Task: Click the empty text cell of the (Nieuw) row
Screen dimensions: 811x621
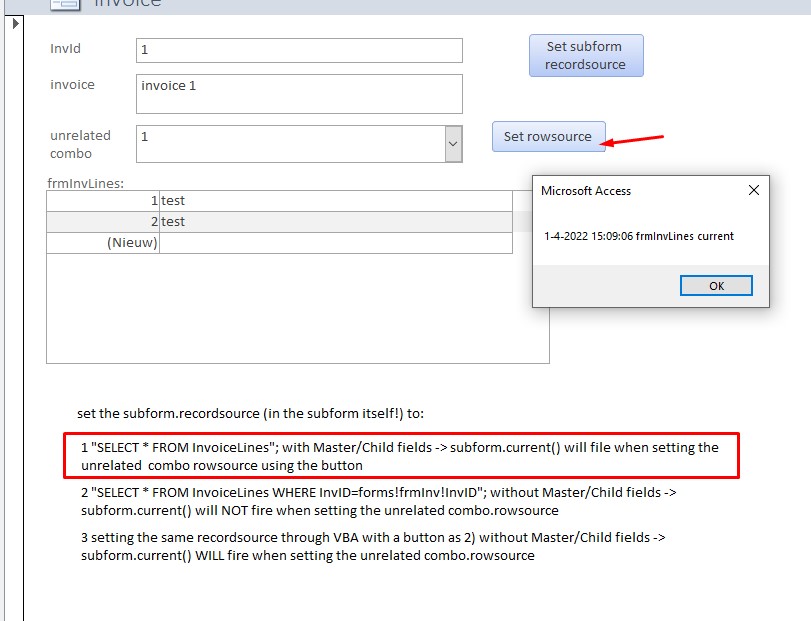Action: coord(336,243)
